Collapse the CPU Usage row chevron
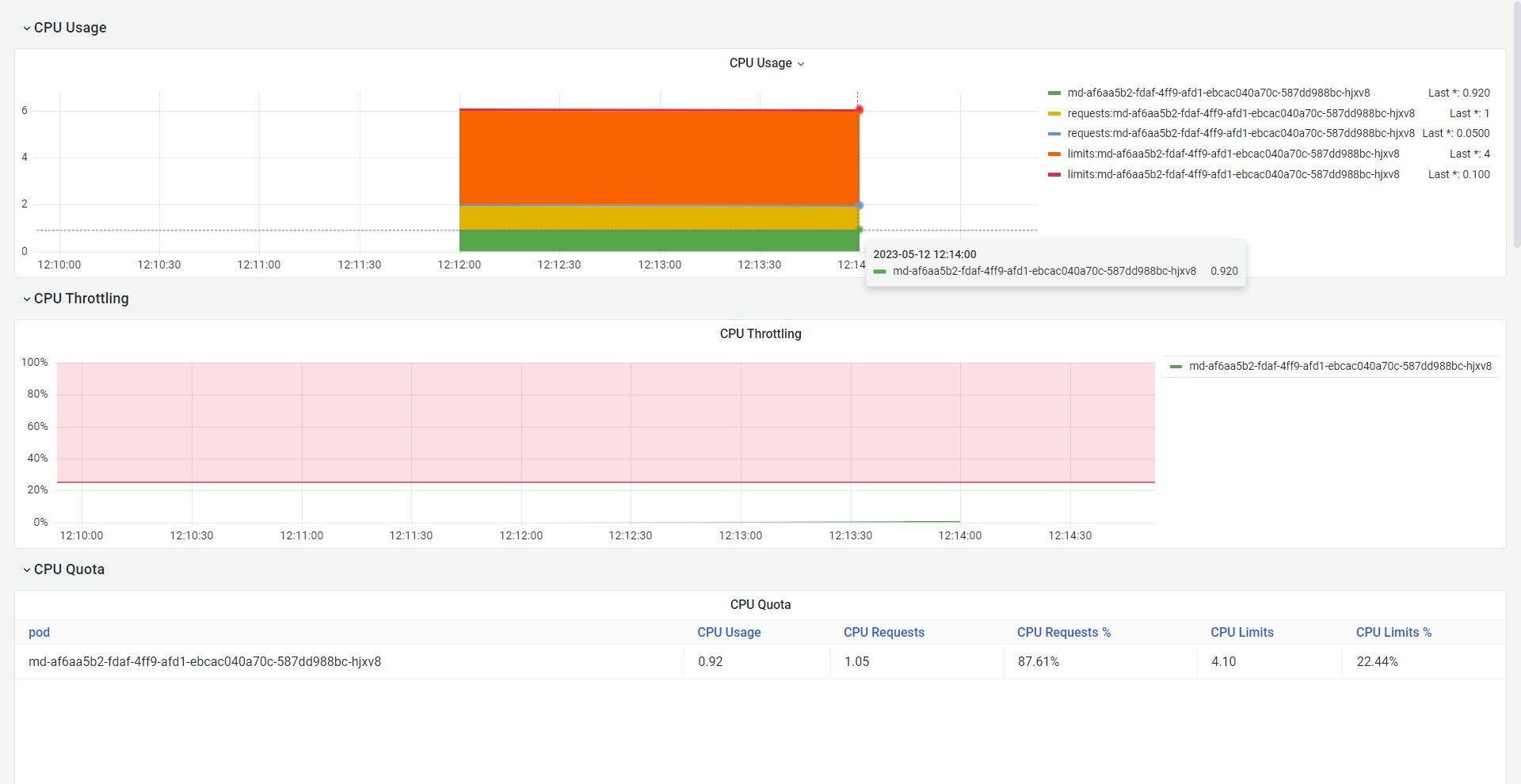 [26, 29]
